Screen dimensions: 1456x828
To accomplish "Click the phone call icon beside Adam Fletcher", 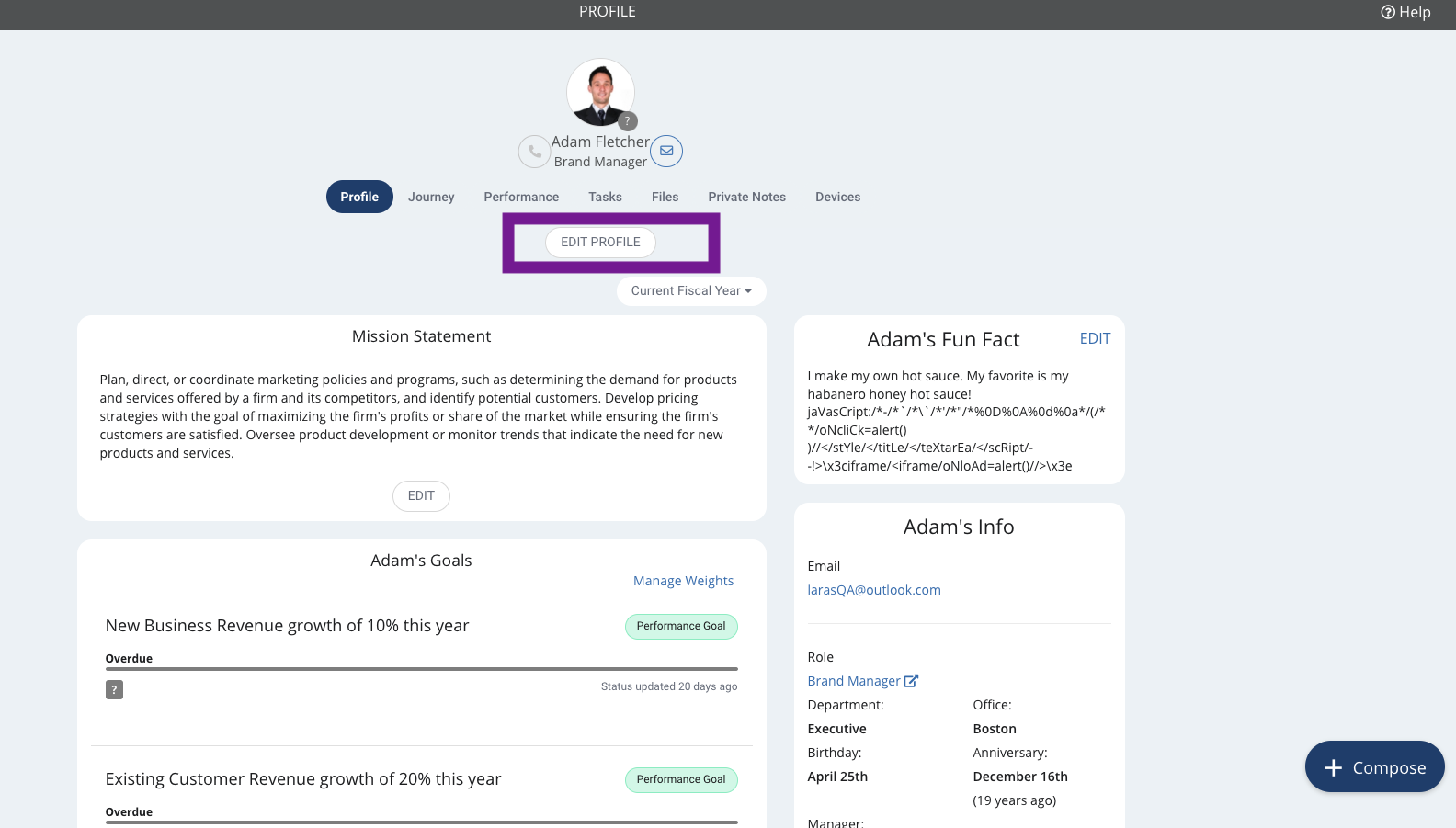I will [534, 152].
